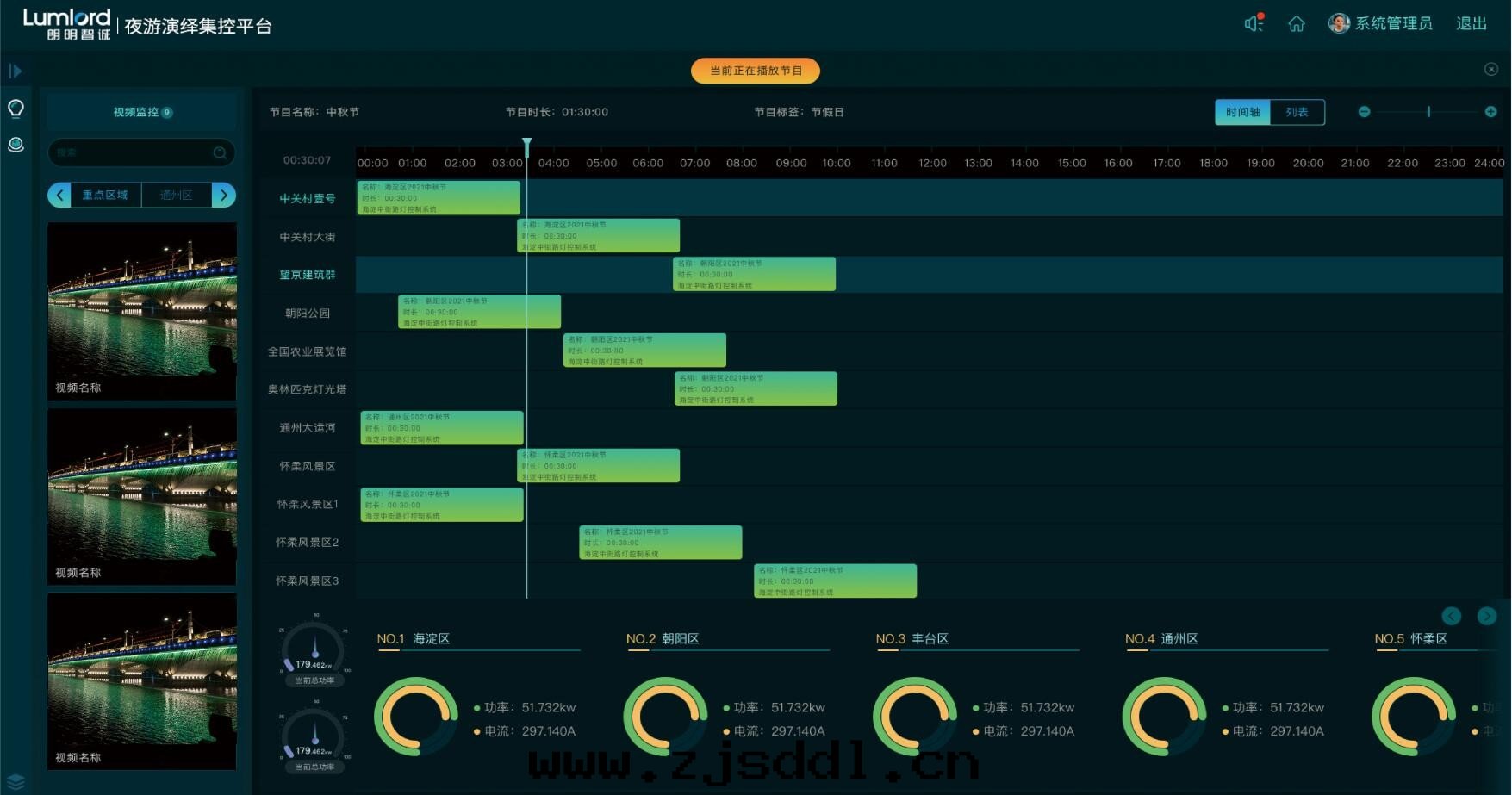Screen dimensions: 1512x795
Task: Close the current program panel
Action: click(1491, 69)
